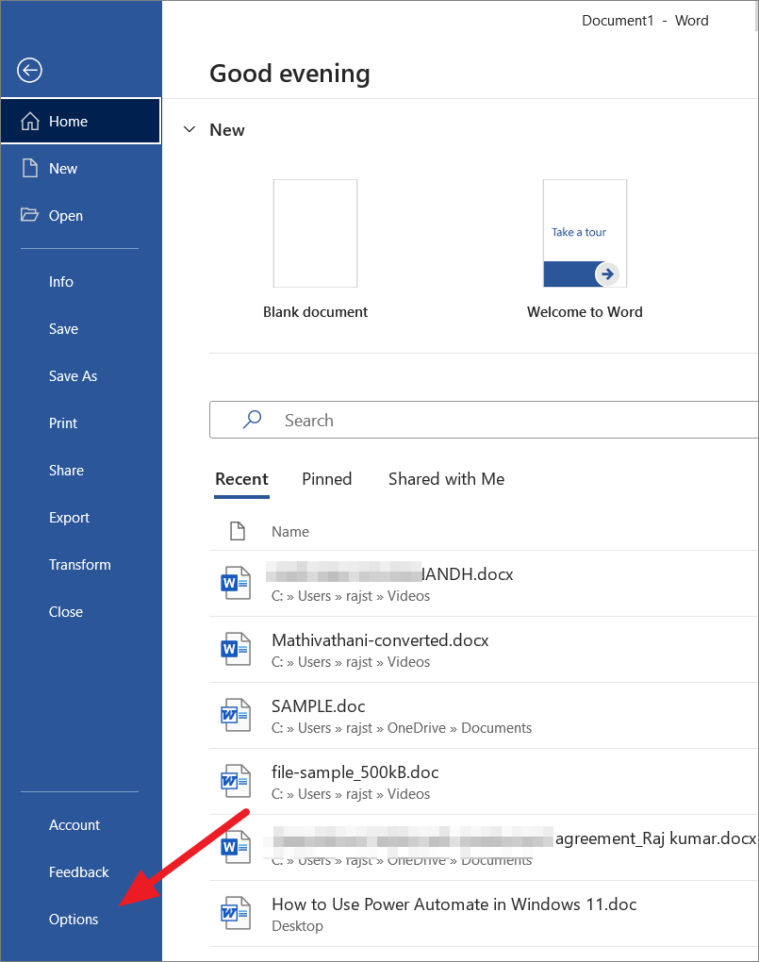This screenshot has width=759, height=962.
Task: Click the search magnifier icon
Action: point(252,420)
